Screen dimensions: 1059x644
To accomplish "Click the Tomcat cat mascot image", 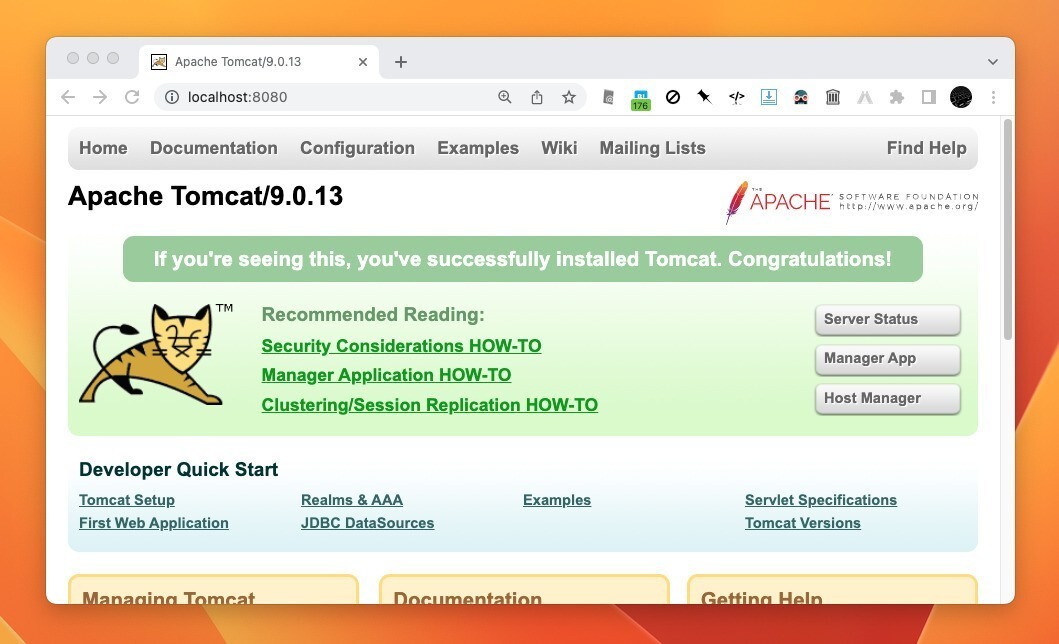I will click(x=156, y=354).
